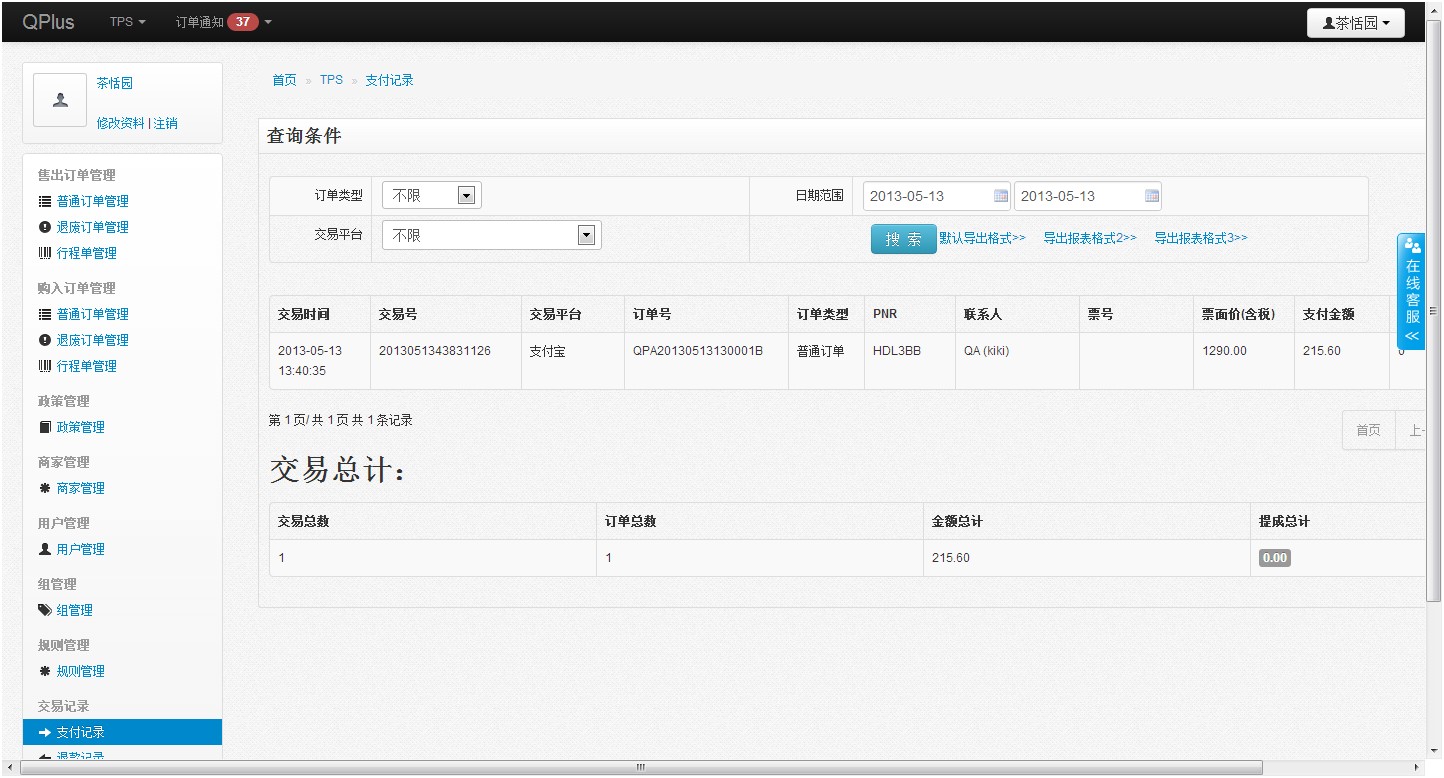The width and height of the screenshot is (1444, 778).
Task: Click the start date input field
Action: [x=925, y=196]
